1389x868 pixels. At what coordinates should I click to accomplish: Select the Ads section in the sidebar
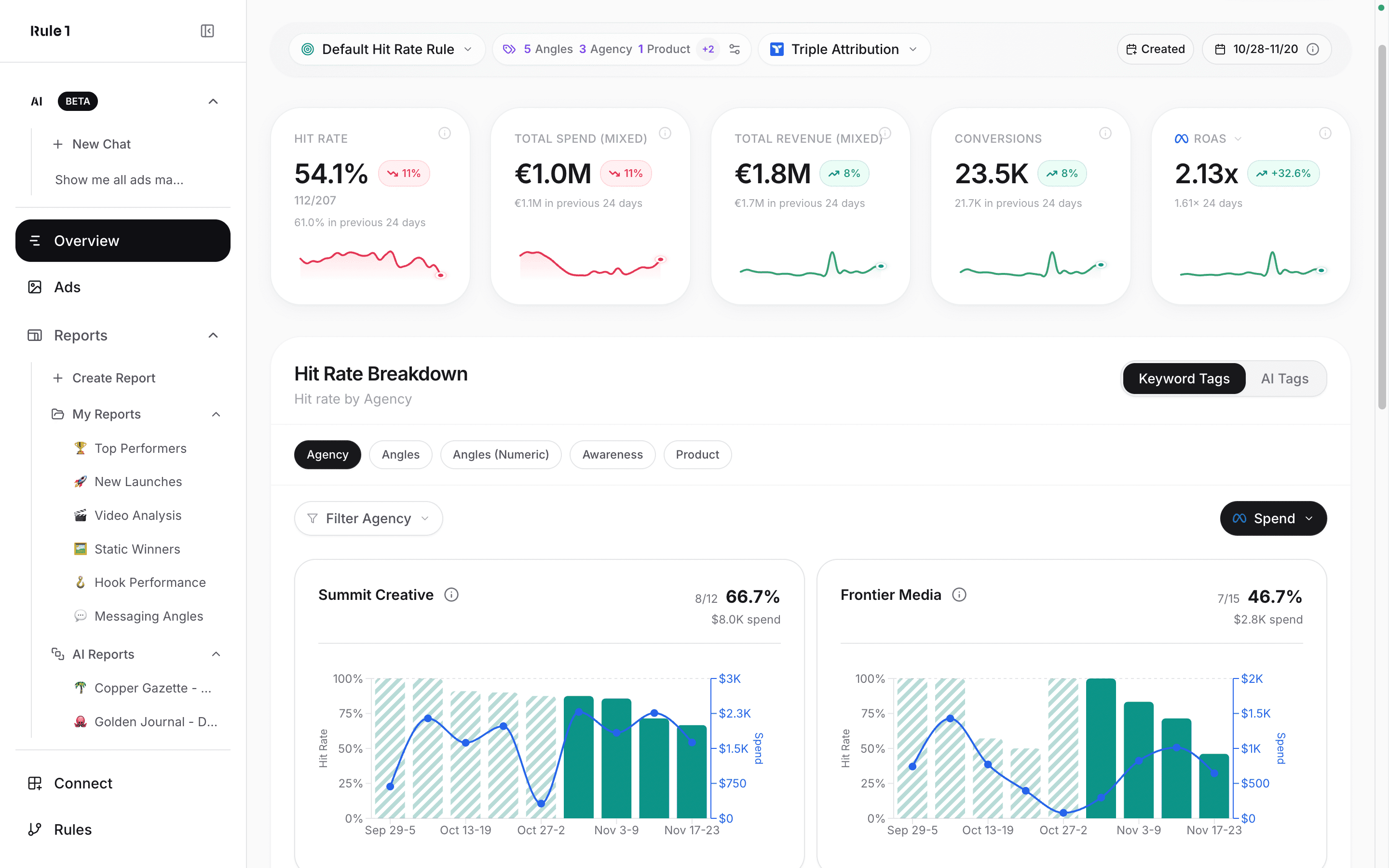click(67, 287)
